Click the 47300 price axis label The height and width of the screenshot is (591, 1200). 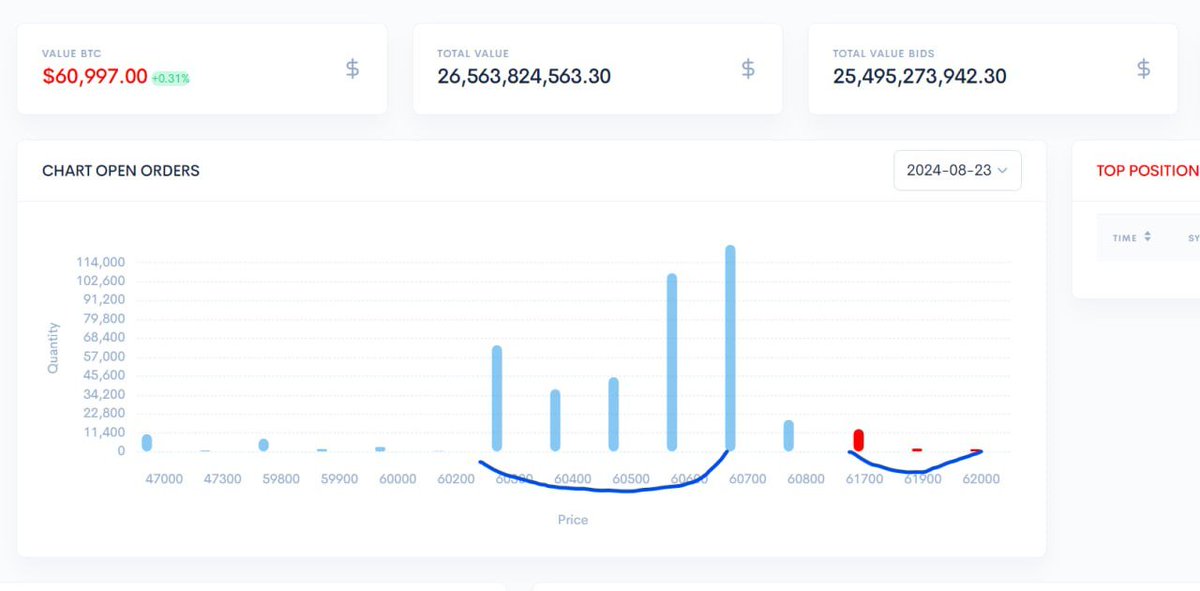click(x=222, y=479)
